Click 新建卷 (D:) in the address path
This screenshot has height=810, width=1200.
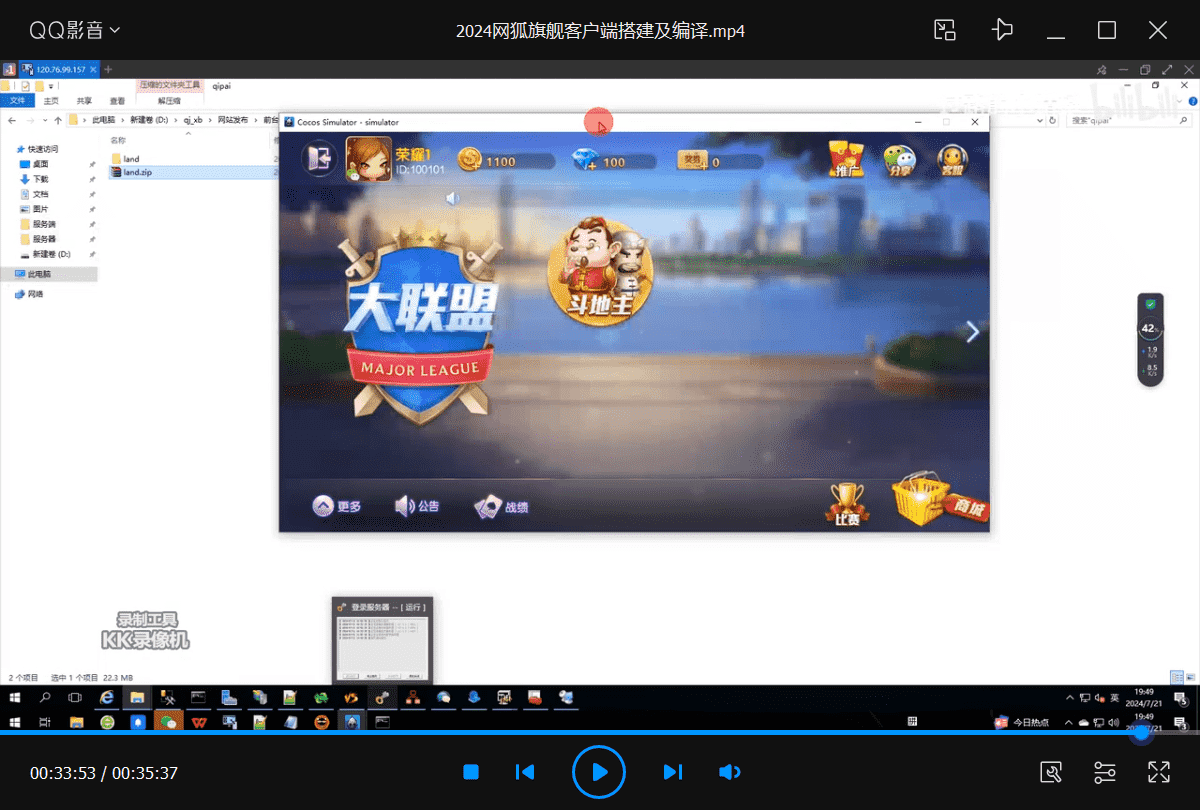(x=150, y=120)
